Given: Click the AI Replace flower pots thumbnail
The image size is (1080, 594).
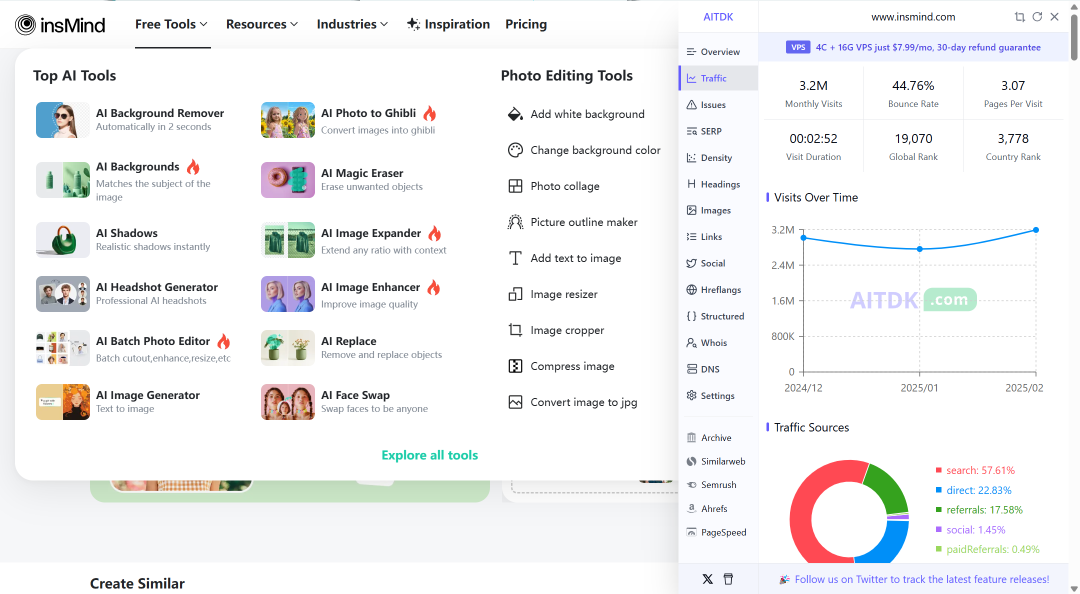Looking at the screenshot, I should (x=288, y=348).
